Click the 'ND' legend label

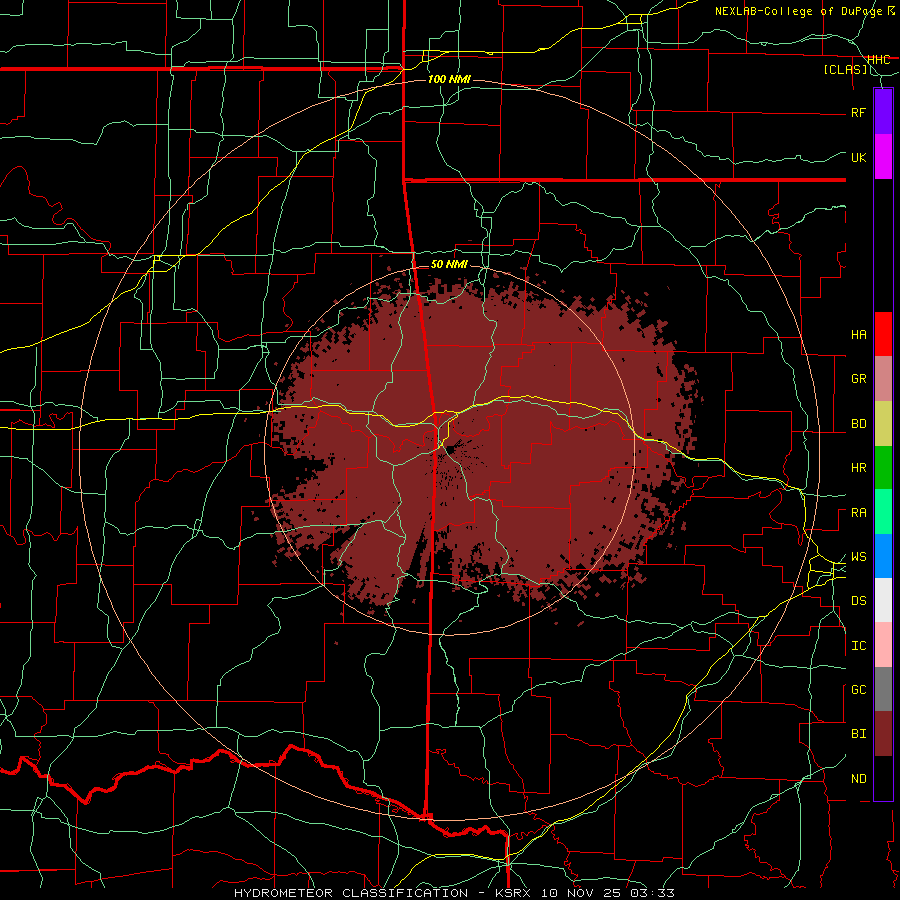tap(859, 779)
